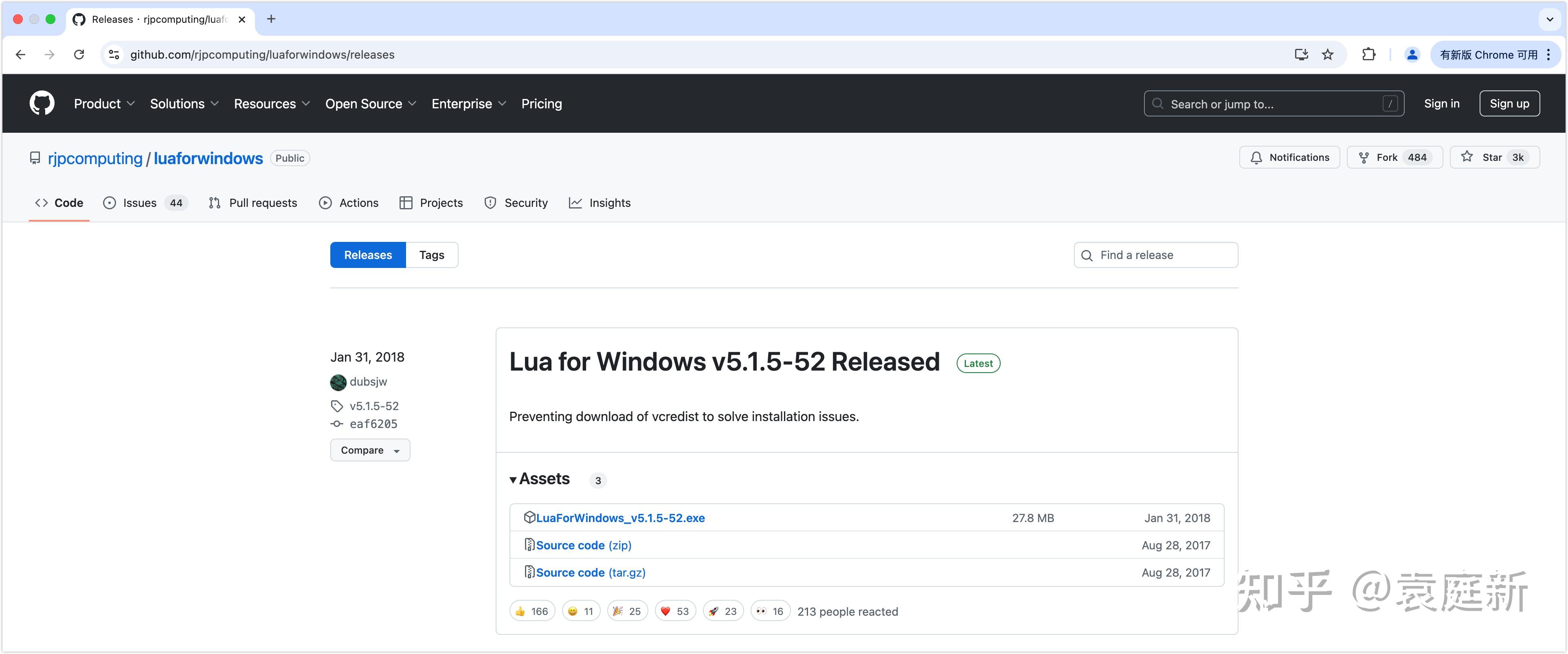Open the Compare dropdown
Viewport: 1568px width, 654px height.
pos(369,450)
